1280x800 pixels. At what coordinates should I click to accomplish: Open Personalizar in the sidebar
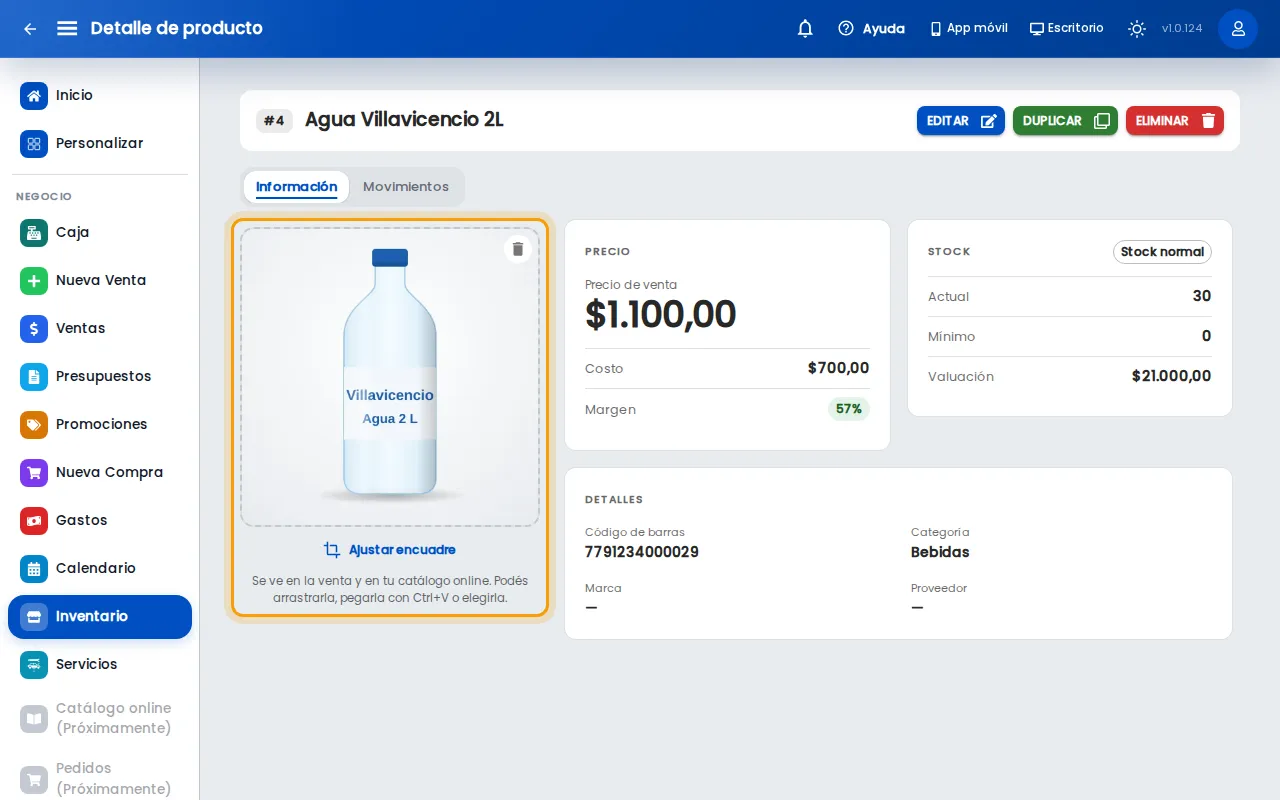click(x=100, y=143)
